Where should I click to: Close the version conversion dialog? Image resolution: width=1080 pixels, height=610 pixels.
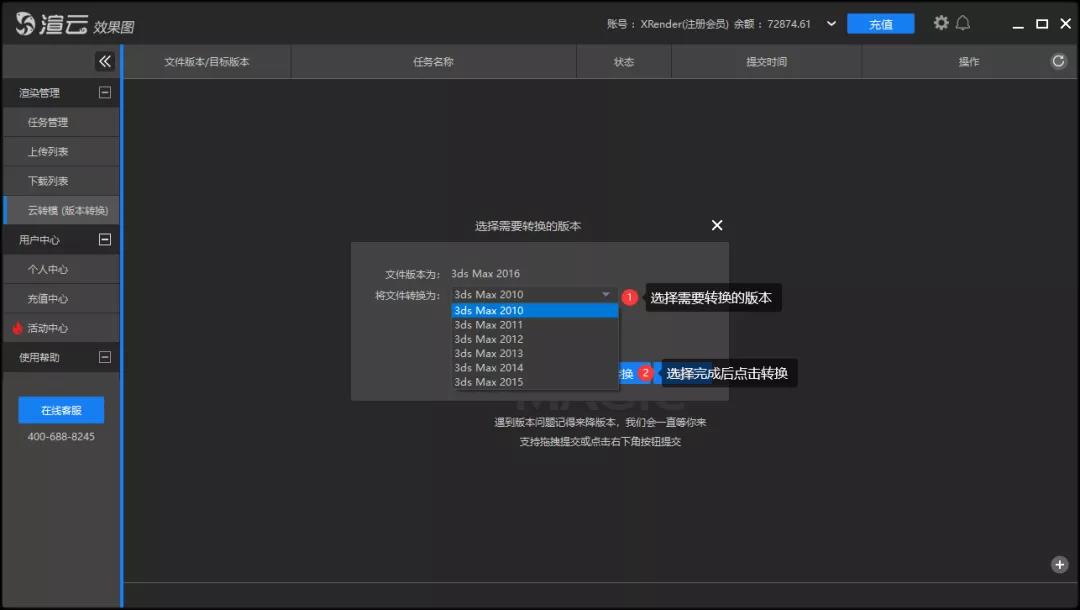pos(717,225)
